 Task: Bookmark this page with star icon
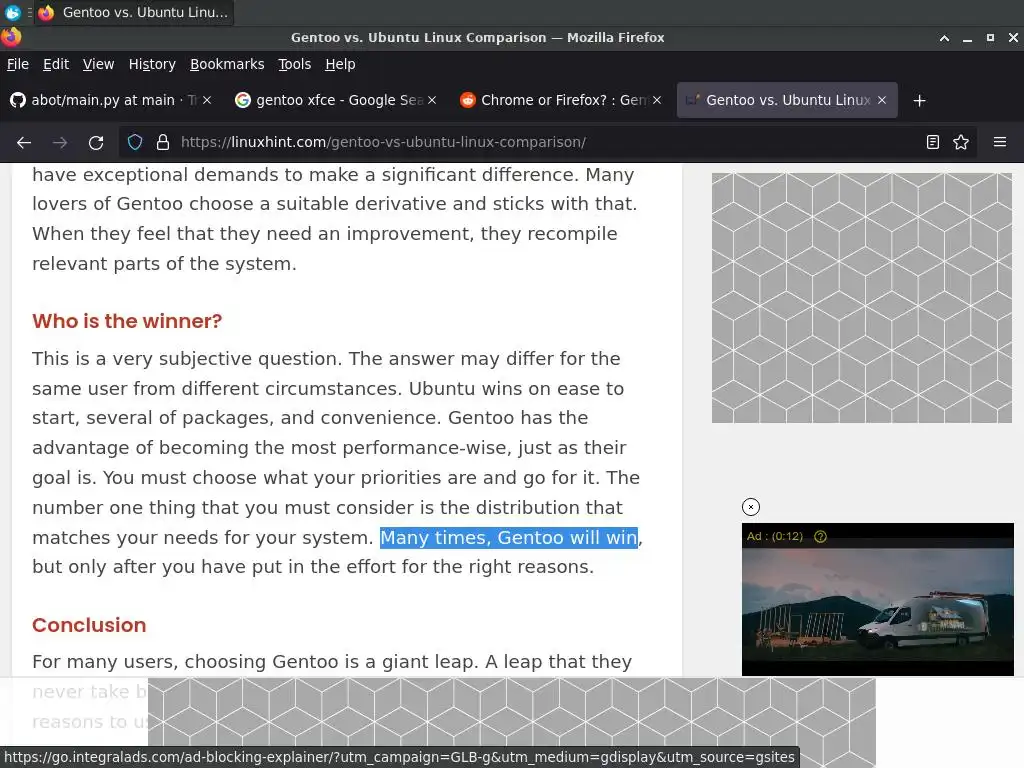(x=961, y=142)
